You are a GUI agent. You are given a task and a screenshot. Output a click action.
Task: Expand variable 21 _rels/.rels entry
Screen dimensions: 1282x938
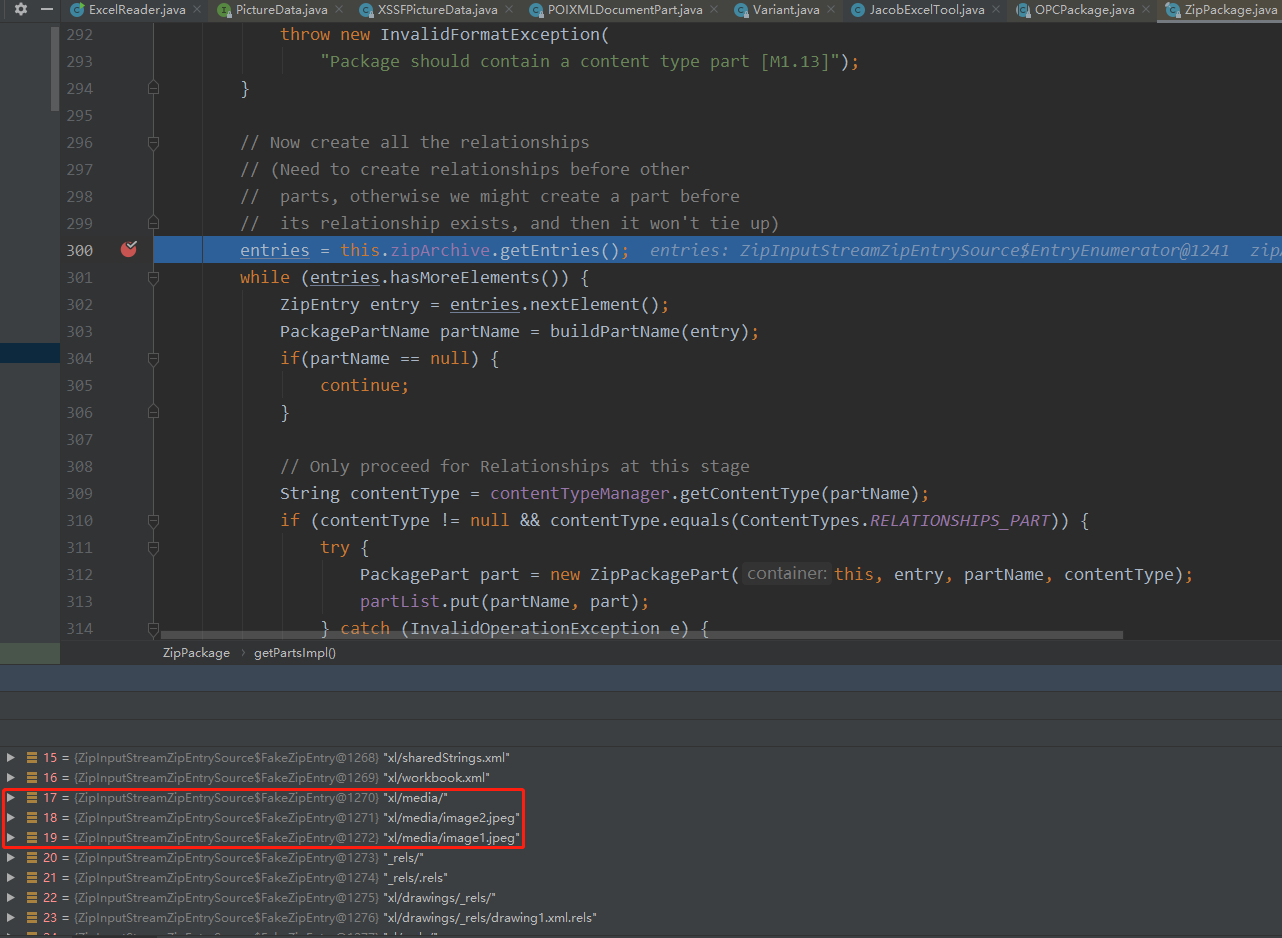coord(11,878)
